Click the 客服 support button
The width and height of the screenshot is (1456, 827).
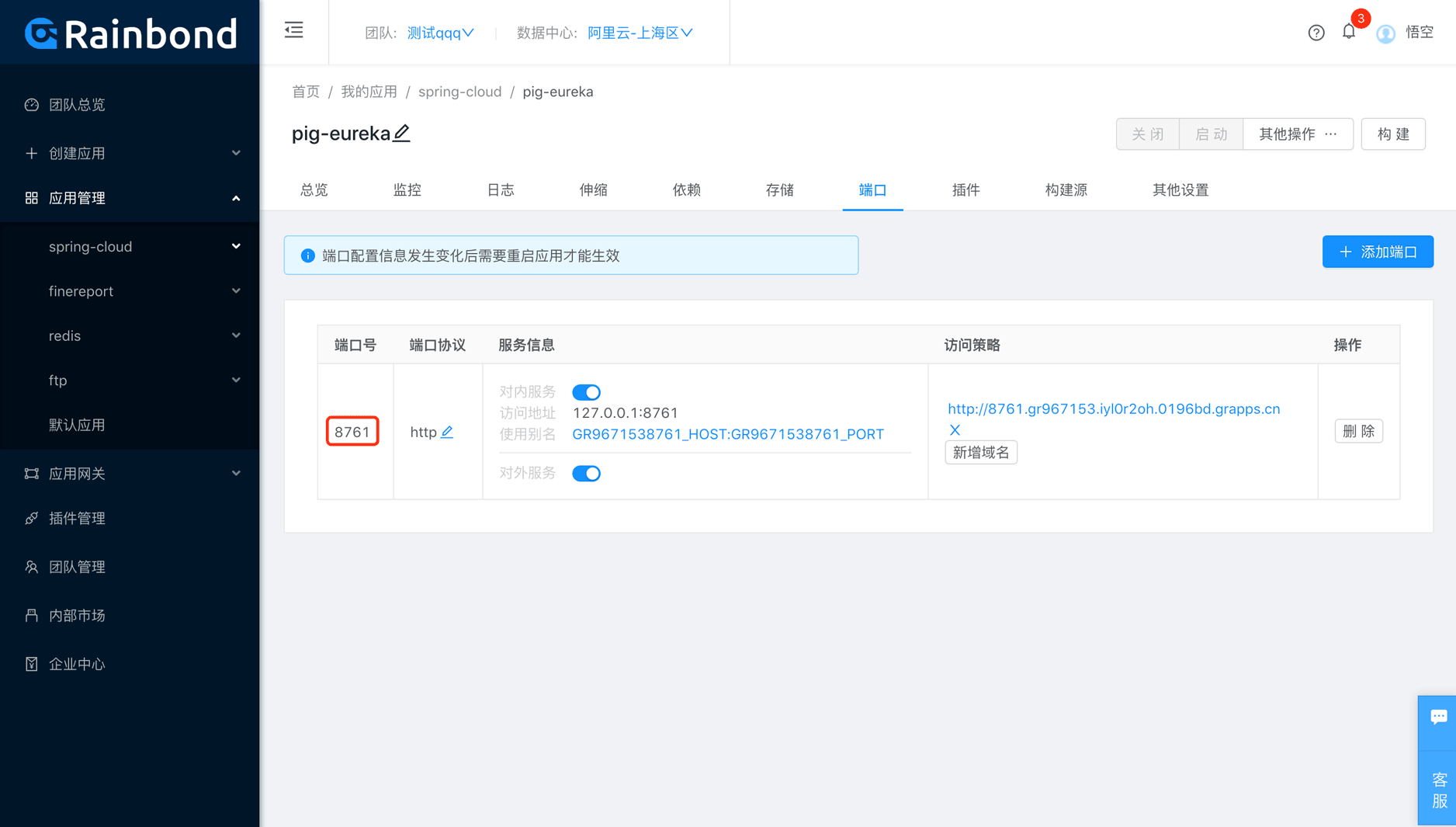point(1438,790)
